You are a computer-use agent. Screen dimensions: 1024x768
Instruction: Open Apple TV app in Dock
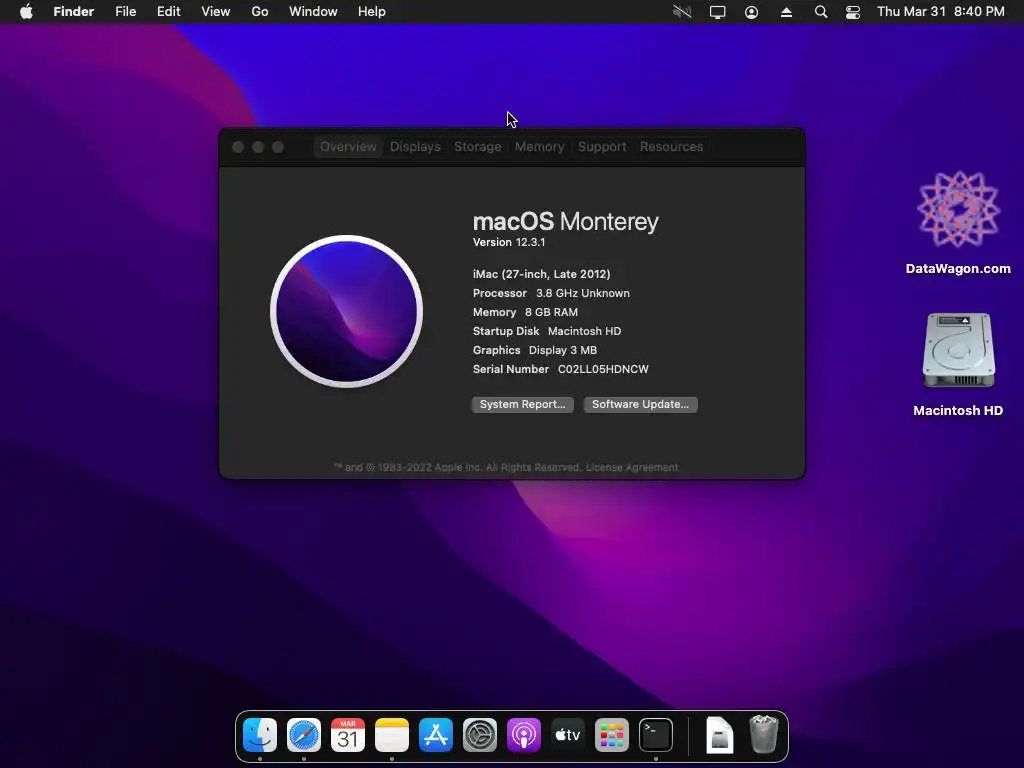pyautogui.click(x=568, y=735)
